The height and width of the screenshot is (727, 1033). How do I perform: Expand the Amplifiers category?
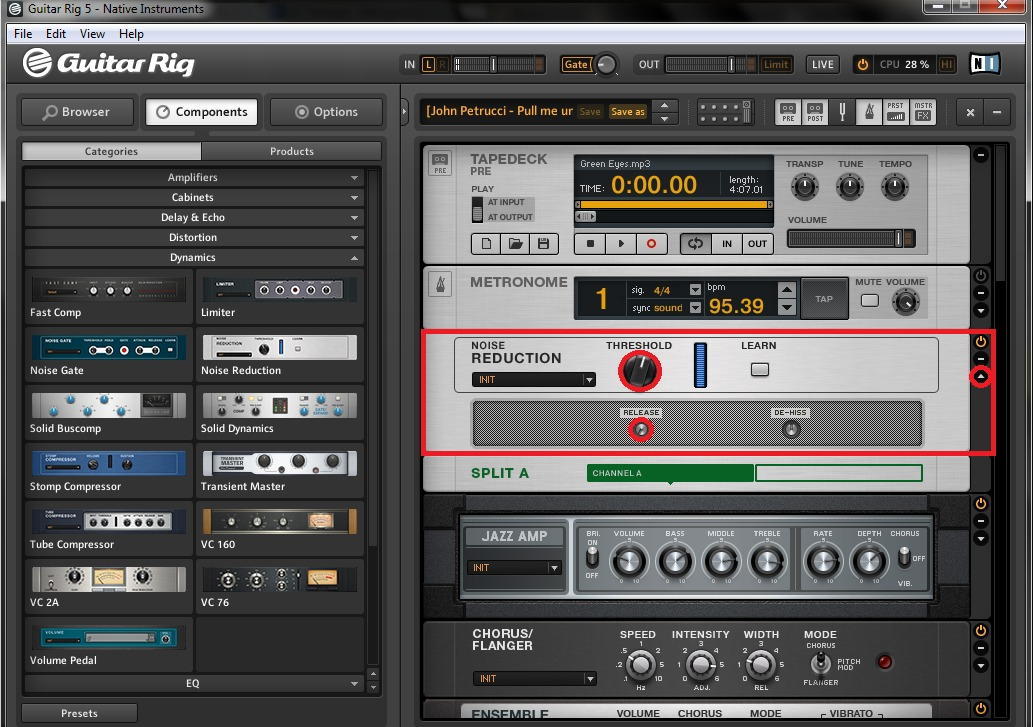[192, 178]
